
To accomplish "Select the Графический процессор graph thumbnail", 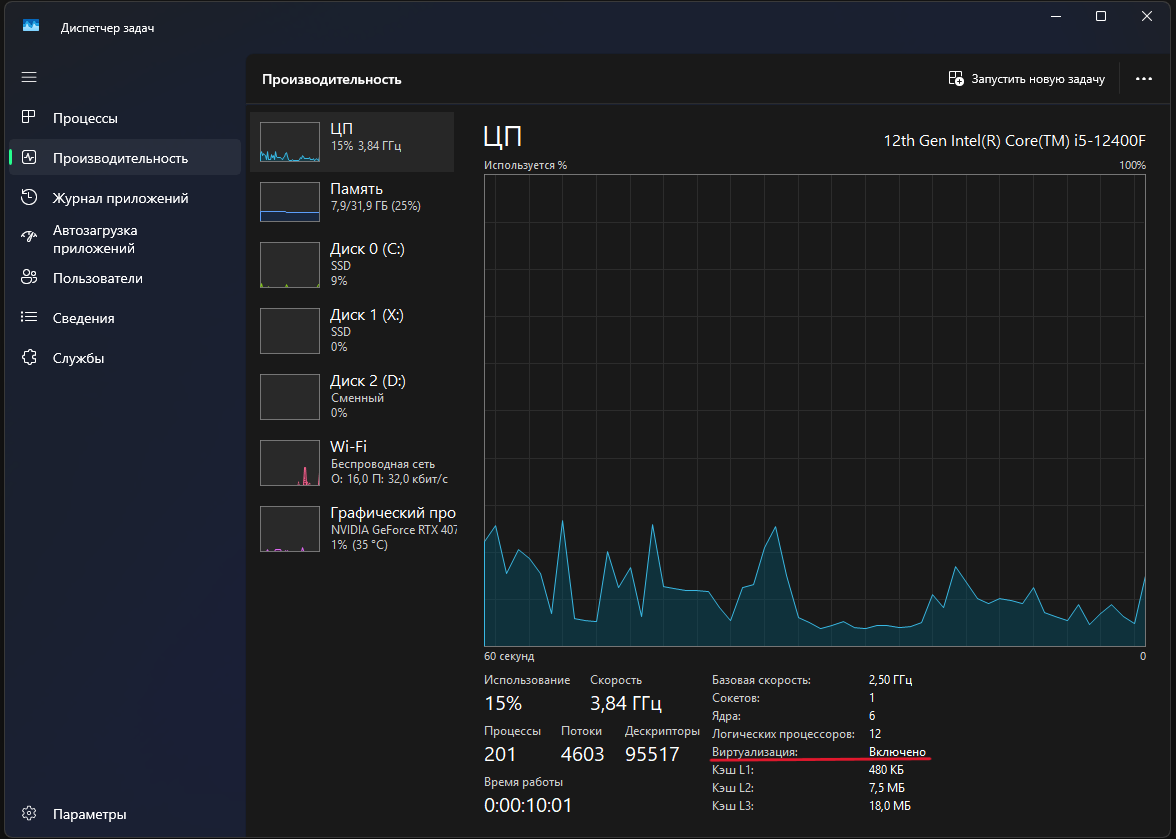I will pos(290,529).
